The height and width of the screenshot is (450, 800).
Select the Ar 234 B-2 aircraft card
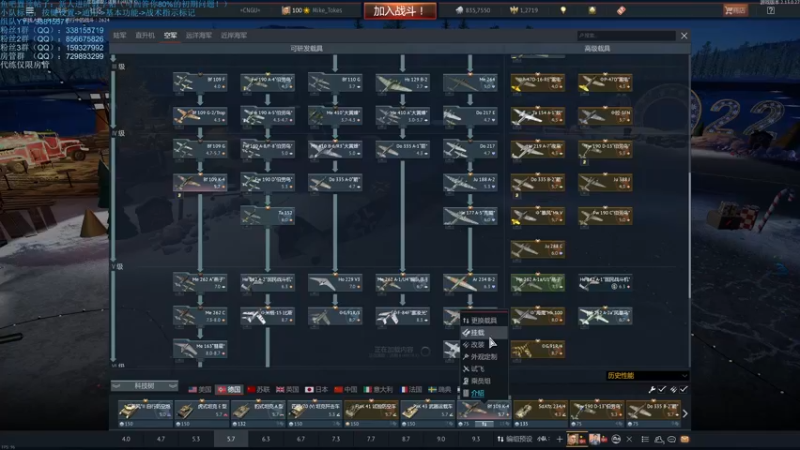coord(470,283)
